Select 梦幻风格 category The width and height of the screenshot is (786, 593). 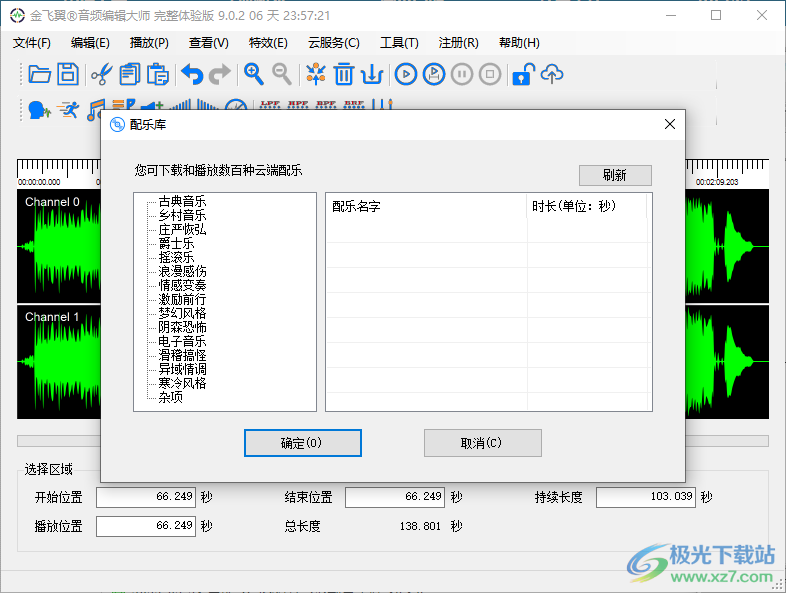tap(182, 313)
